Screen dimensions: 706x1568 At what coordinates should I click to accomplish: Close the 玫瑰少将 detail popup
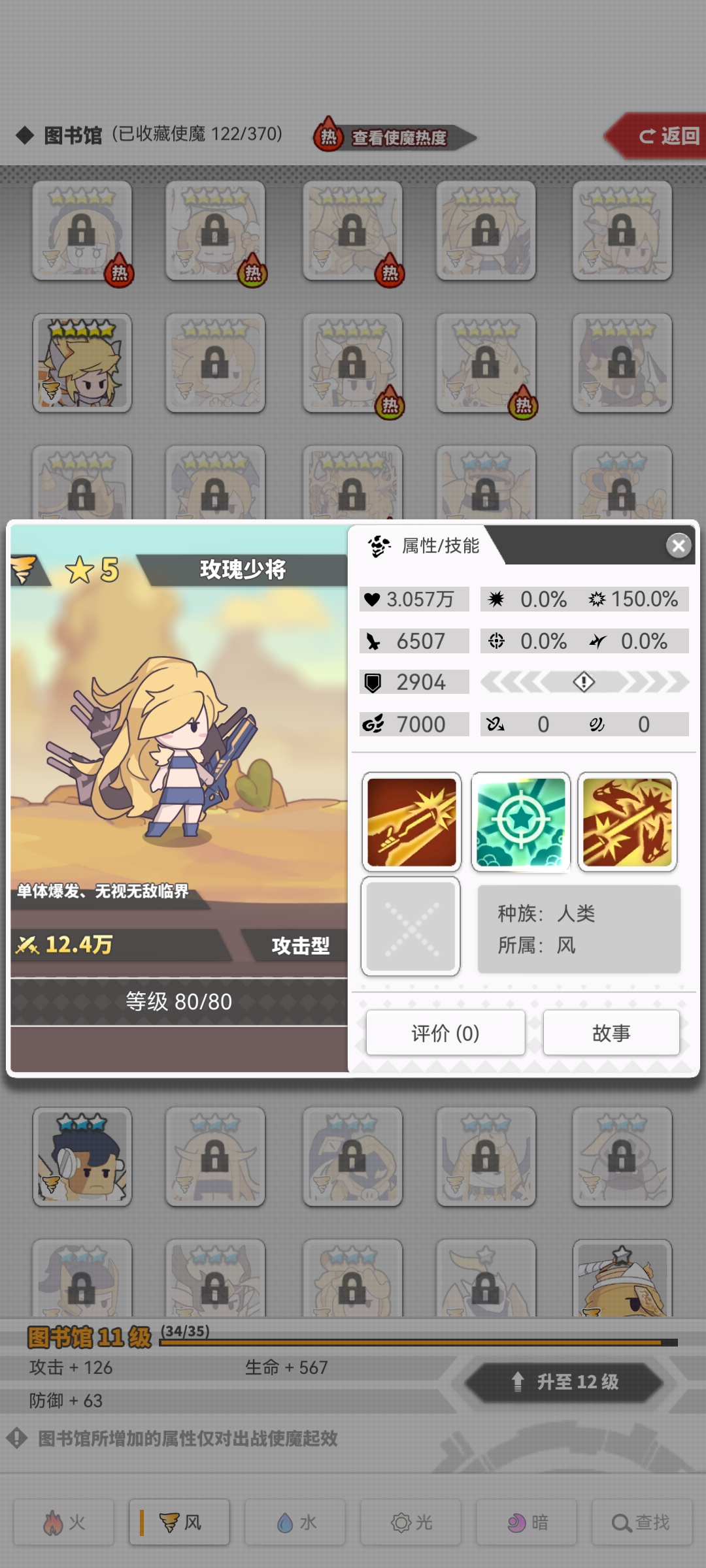pyautogui.click(x=679, y=545)
